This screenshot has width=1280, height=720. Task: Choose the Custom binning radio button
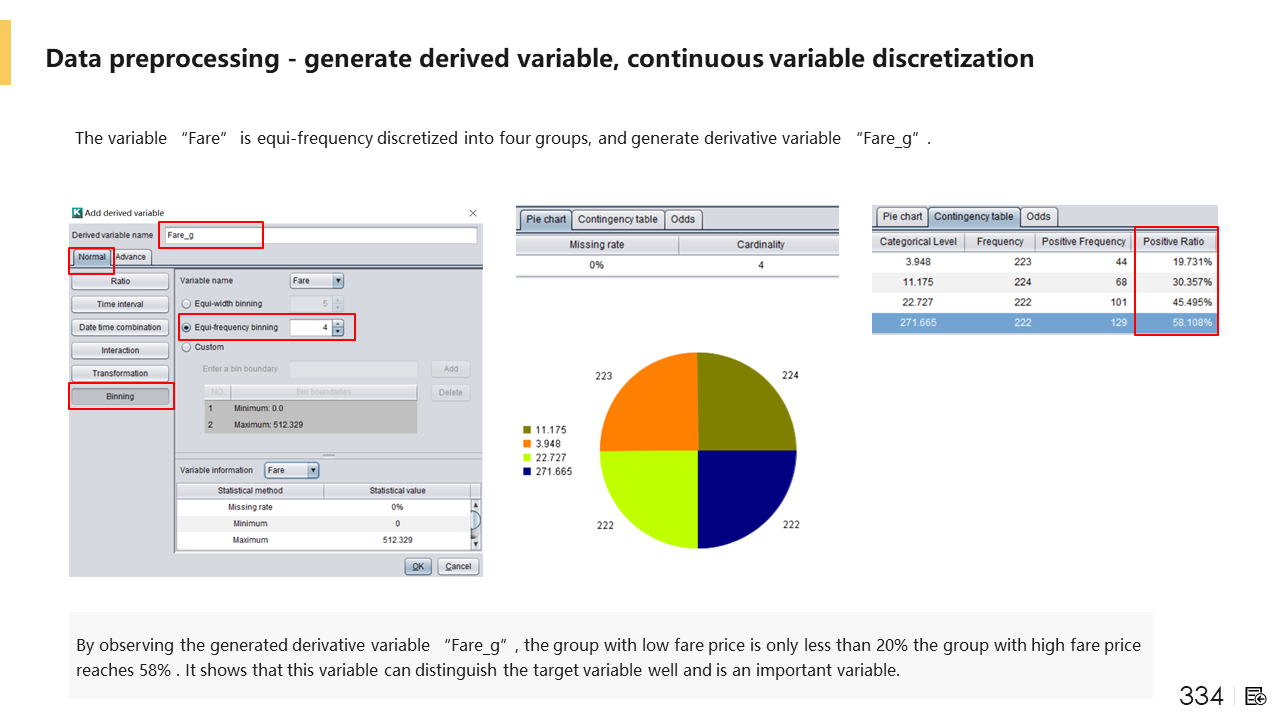(186, 347)
